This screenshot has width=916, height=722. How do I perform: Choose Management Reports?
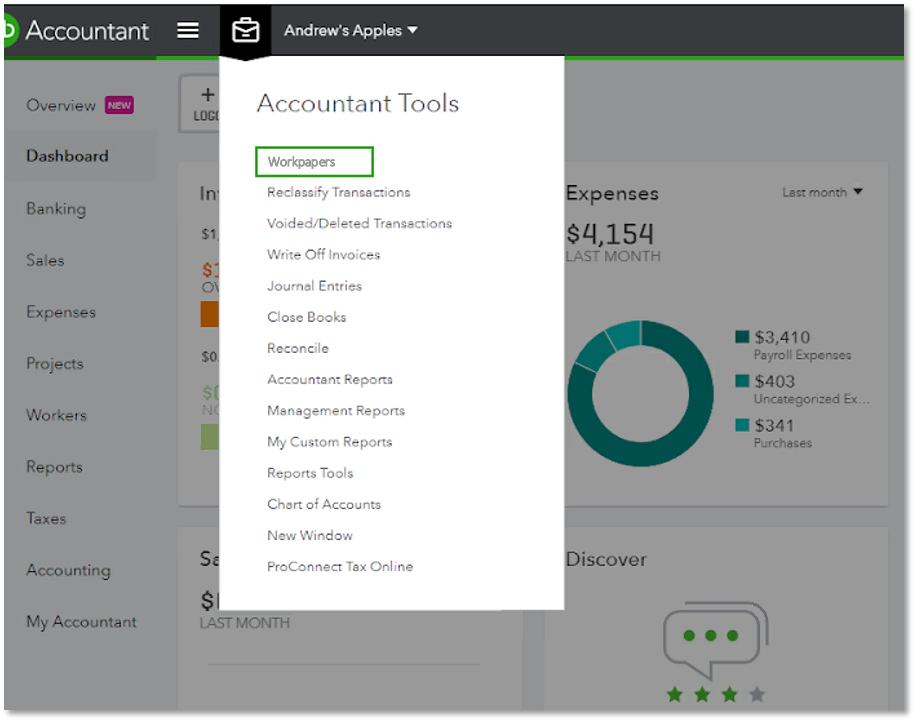(x=336, y=411)
